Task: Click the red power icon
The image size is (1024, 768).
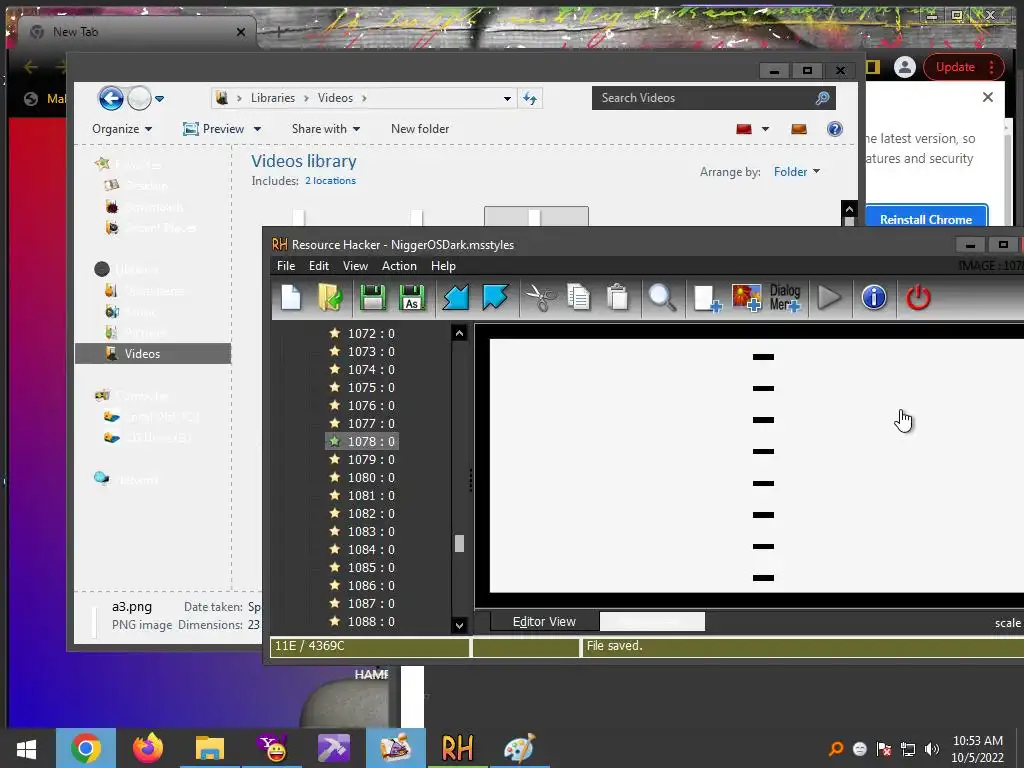Action: click(x=918, y=298)
